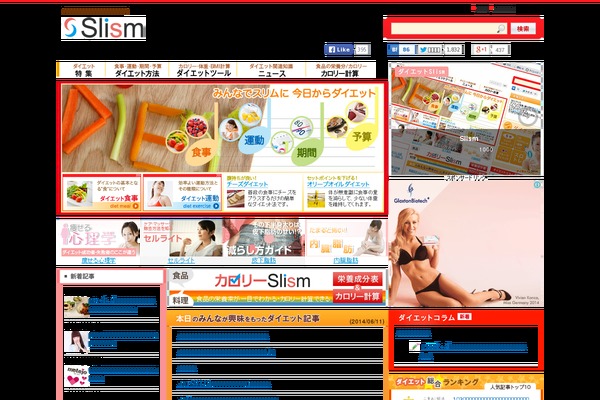Open the ダイエット方法 navigation tab
This screenshot has height=400, width=600.
(x=137, y=70)
